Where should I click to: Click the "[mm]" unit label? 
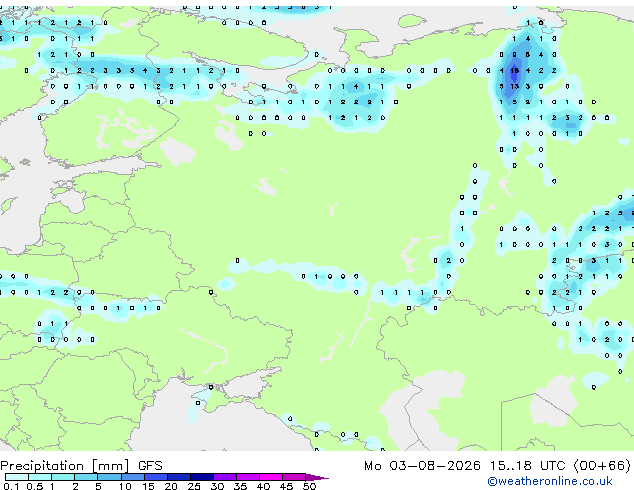pyautogui.click(x=111, y=466)
